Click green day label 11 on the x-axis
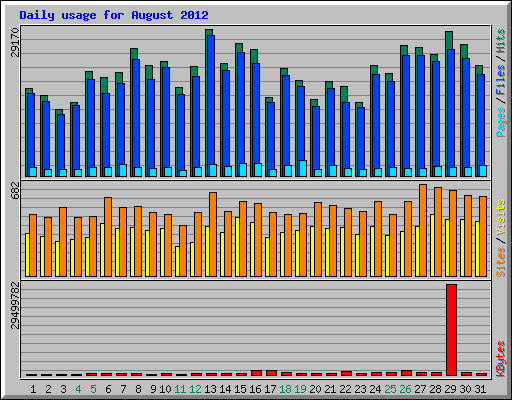Viewport: 512px width, 400px height. pyautogui.click(x=180, y=389)
